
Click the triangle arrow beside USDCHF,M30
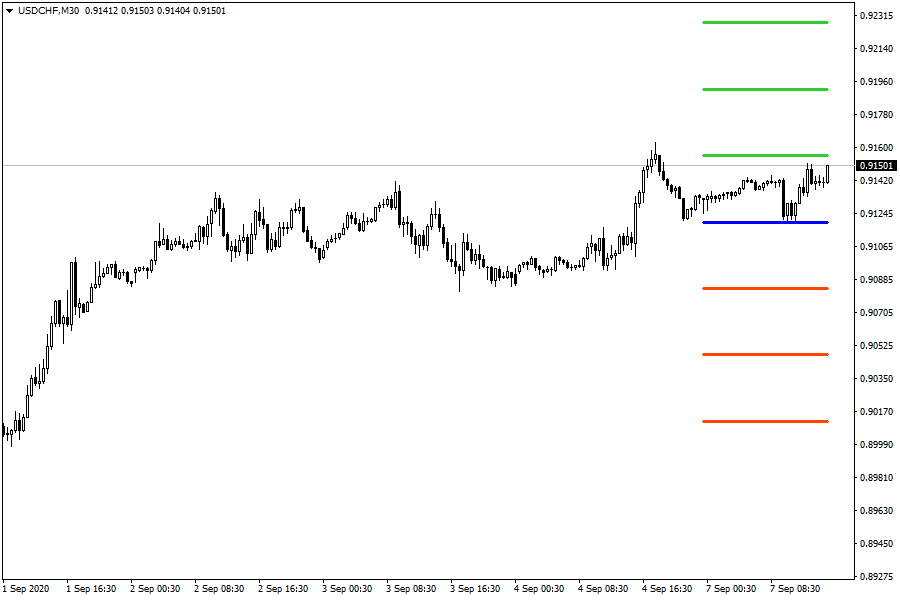(9, 10)
